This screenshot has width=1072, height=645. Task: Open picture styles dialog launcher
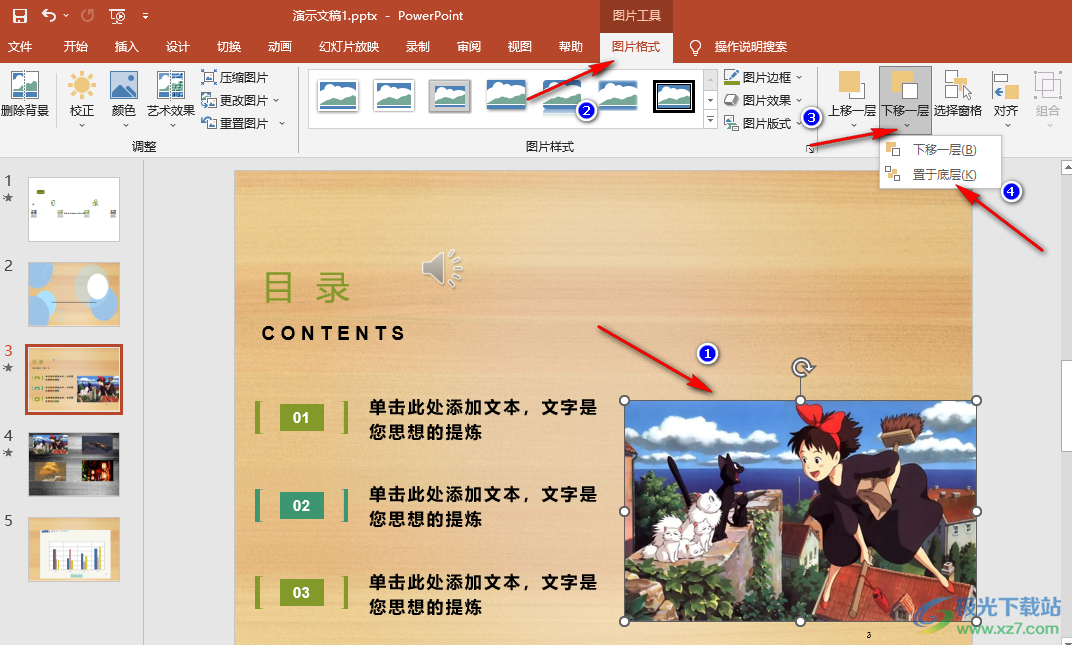[x=810, y=148]
